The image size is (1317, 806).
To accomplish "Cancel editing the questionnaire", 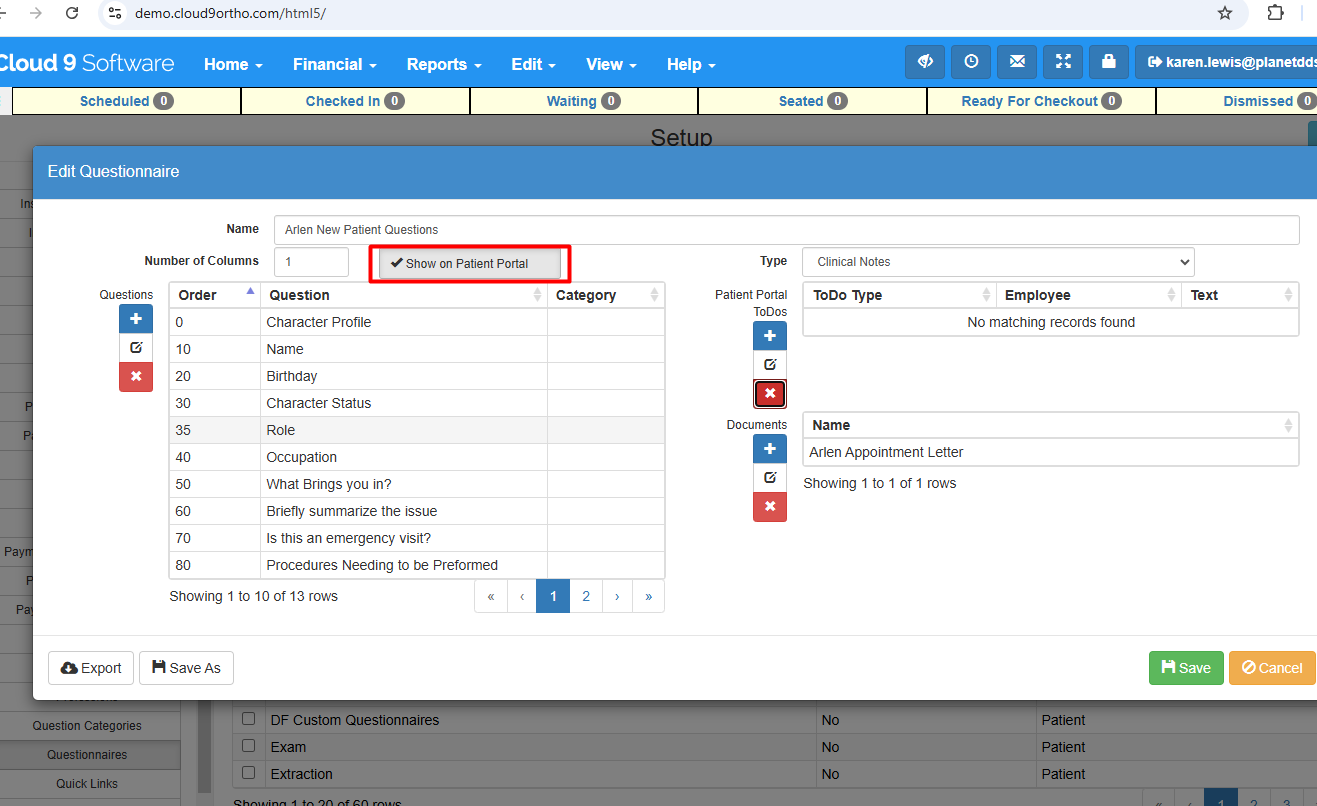I will click(1272, 668).
